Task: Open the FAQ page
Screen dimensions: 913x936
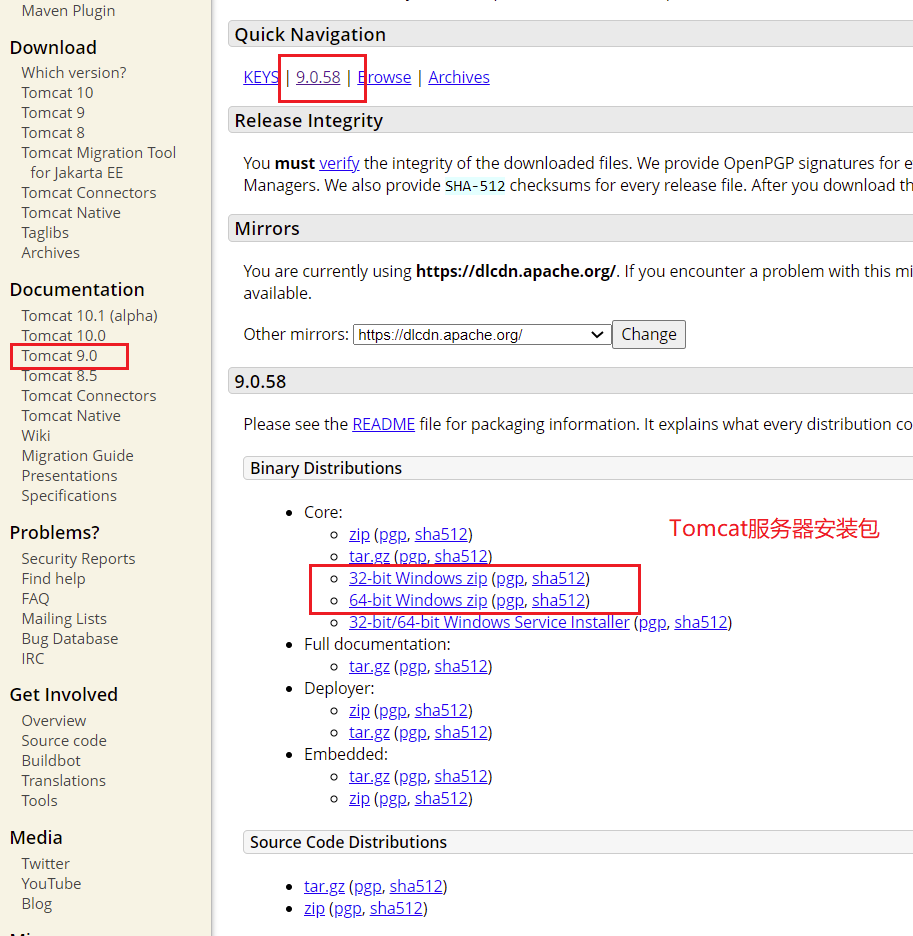Action: 35,599
